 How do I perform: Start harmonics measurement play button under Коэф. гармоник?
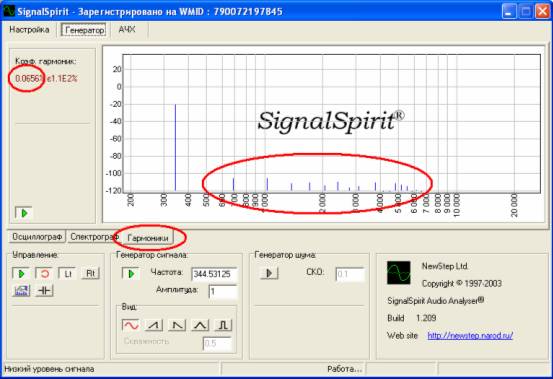24,213
